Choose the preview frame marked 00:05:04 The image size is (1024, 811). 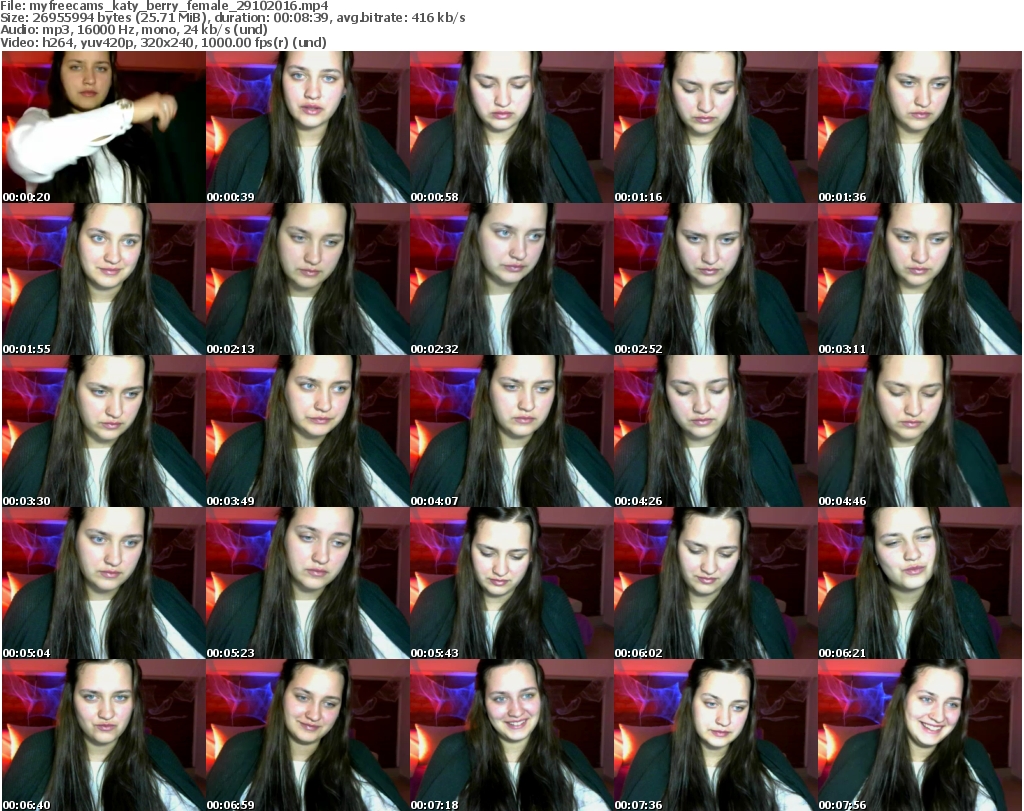(104, 583)
